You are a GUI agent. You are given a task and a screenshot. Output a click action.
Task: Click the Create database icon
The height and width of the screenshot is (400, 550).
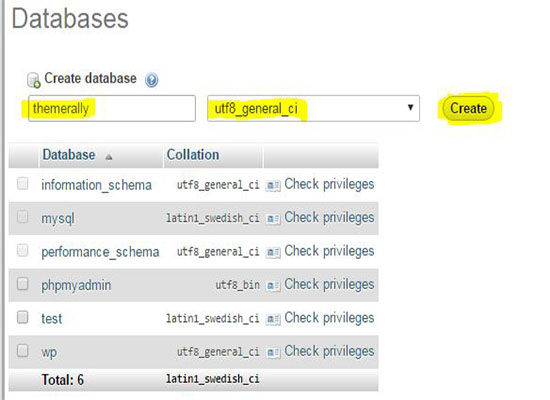pos(34,80)
